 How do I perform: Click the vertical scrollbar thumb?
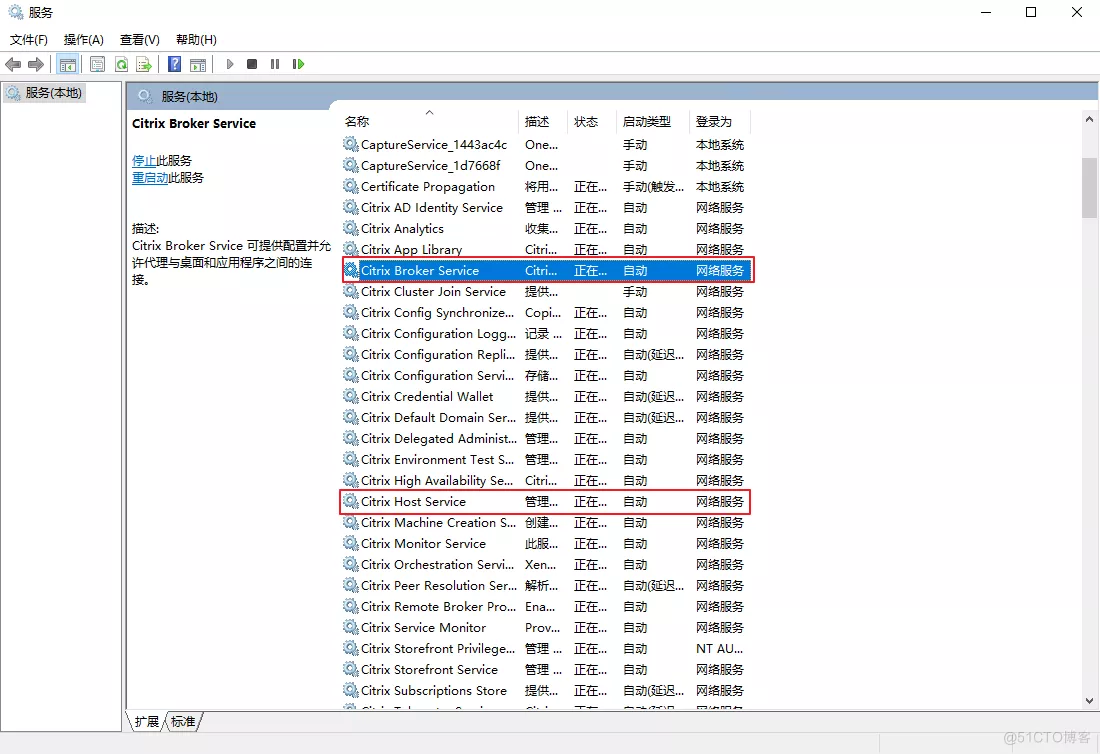pos(1089,188)
